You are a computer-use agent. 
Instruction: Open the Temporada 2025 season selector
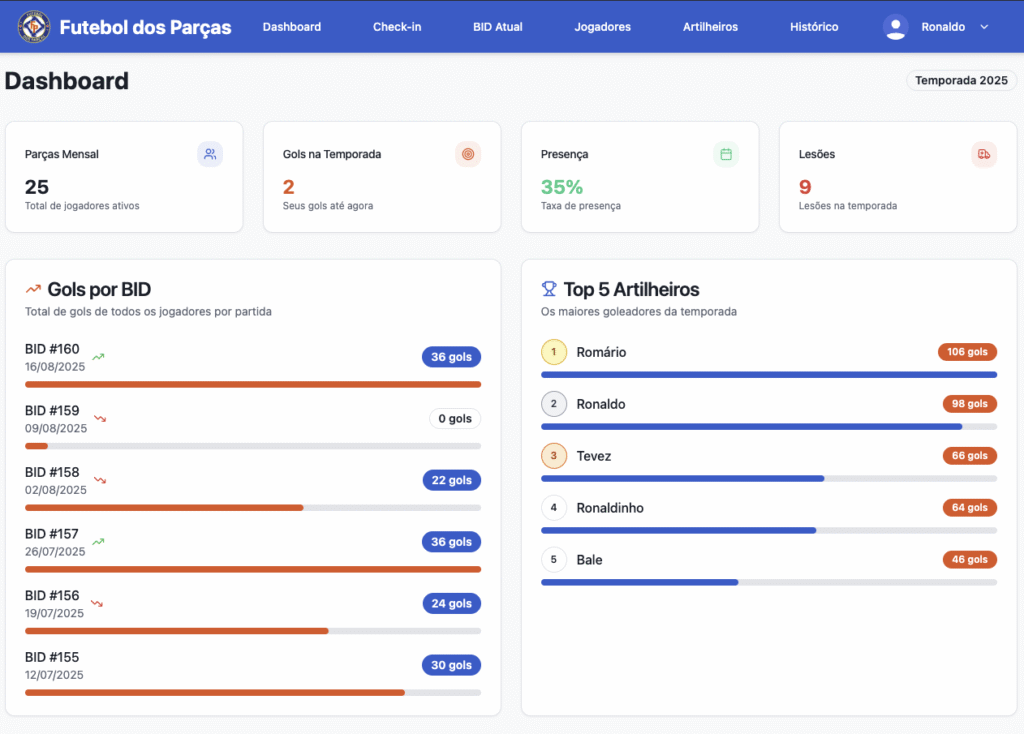tap(961, 80)
